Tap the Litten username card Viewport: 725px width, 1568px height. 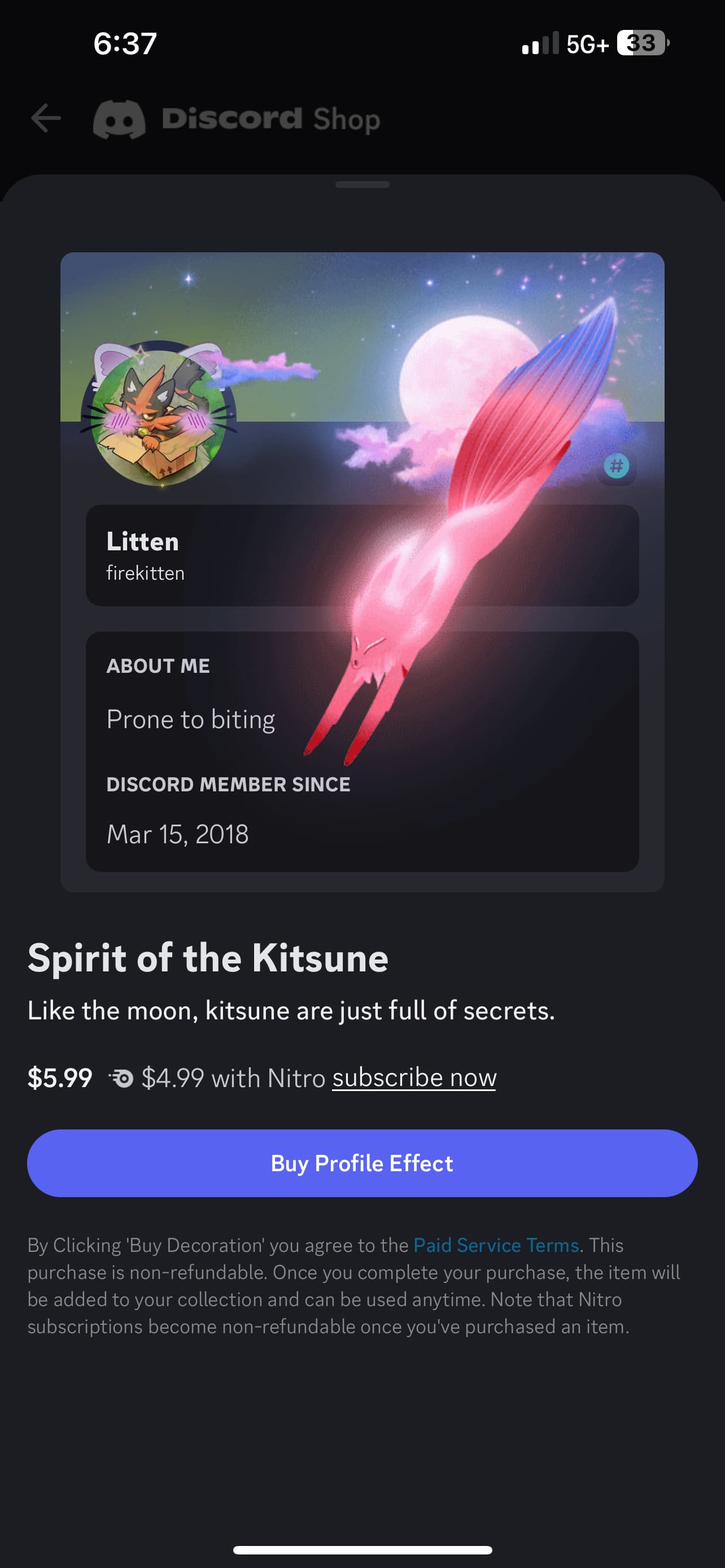[362, 555]
